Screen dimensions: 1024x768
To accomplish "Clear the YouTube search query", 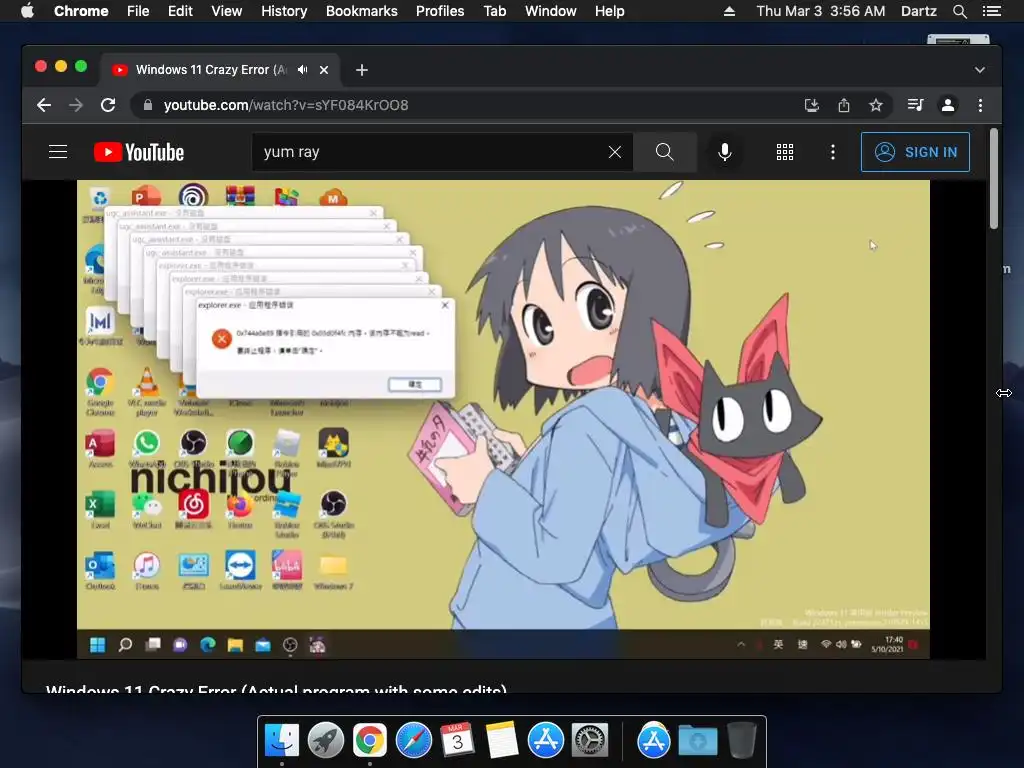I will (x=615, y=152).
